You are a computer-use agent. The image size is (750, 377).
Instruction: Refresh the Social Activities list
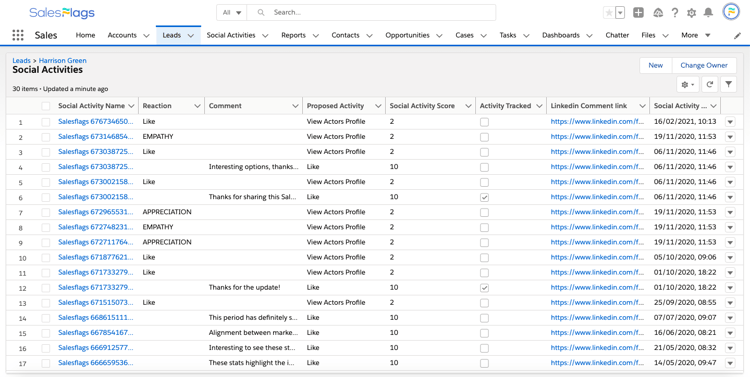click(710, 85)
